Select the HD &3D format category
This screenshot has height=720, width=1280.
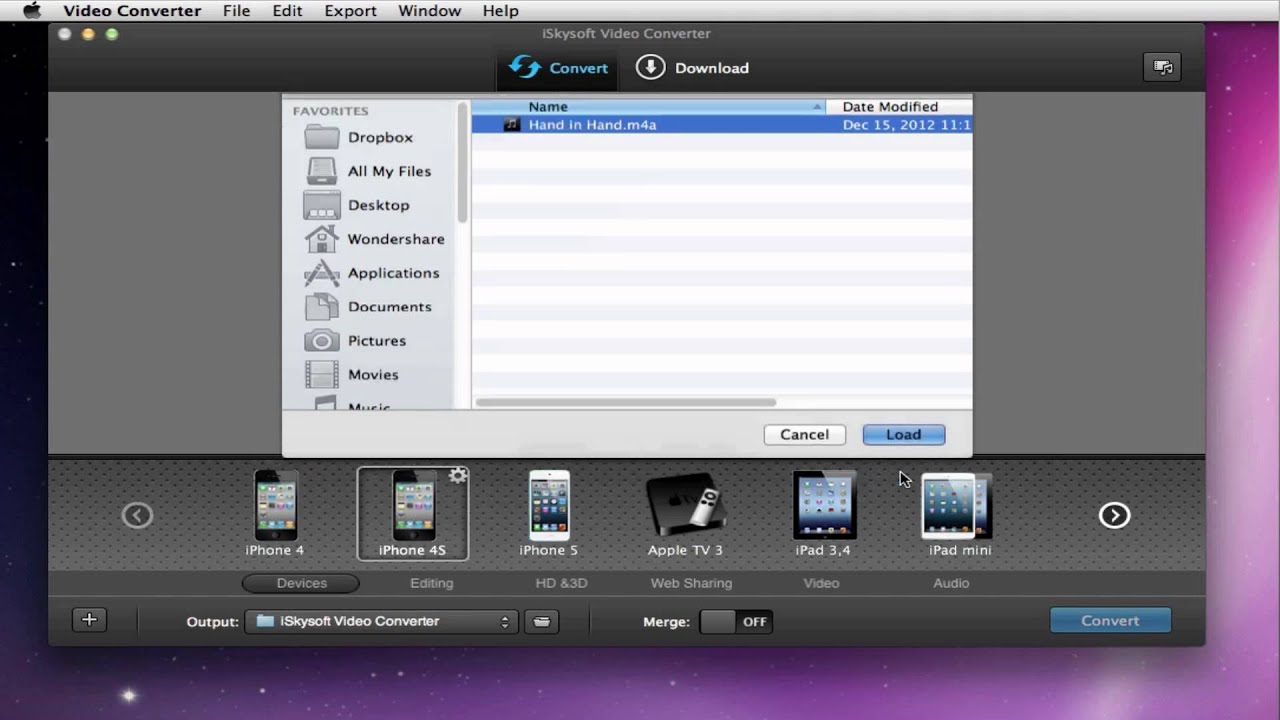562,583
